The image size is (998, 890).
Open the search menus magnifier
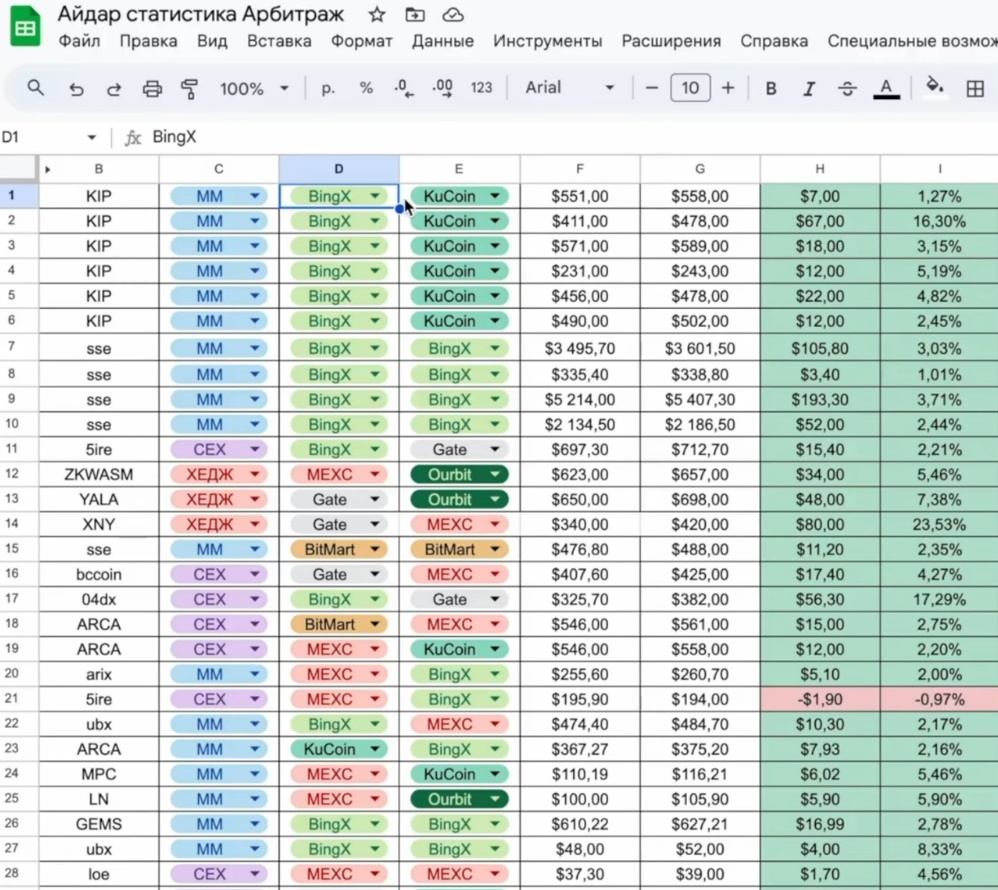(36, 87)
